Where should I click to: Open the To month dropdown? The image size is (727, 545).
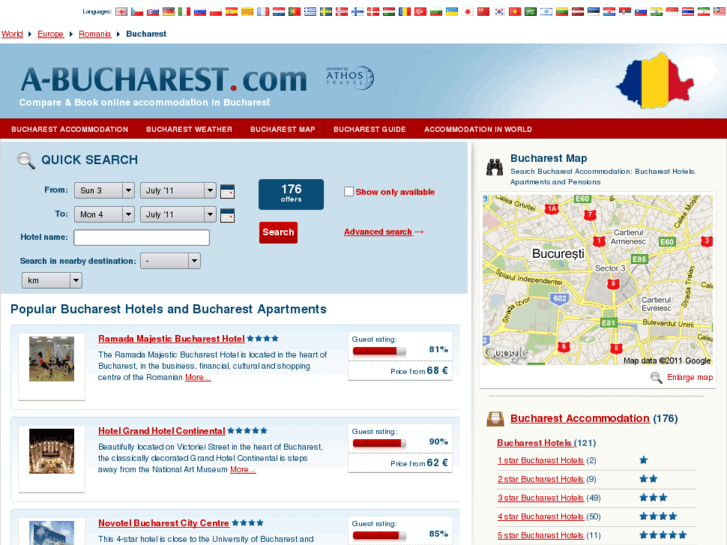tap(179, 214)
